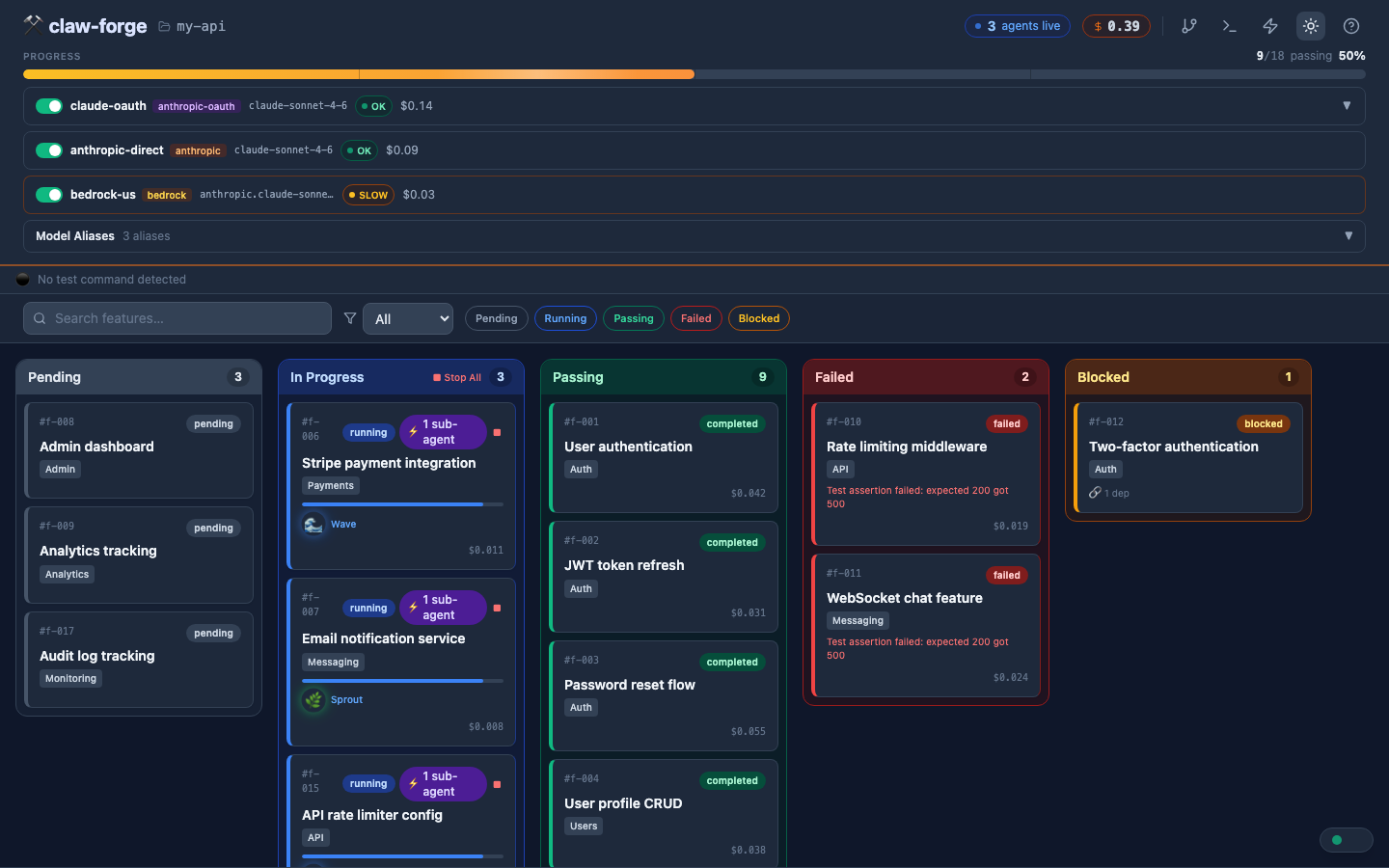The height and width of the screenshot is (868, 1389).
Task: Click the 3 agents live badge
Action: pos(1018,26)
